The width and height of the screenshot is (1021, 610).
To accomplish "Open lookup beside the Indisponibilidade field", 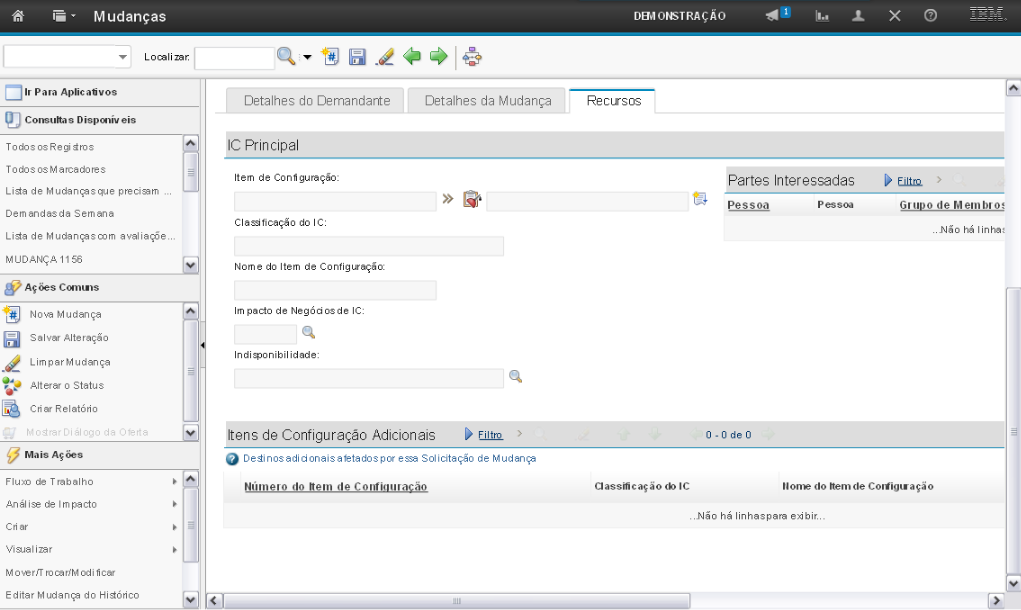I will click(516, 377).
